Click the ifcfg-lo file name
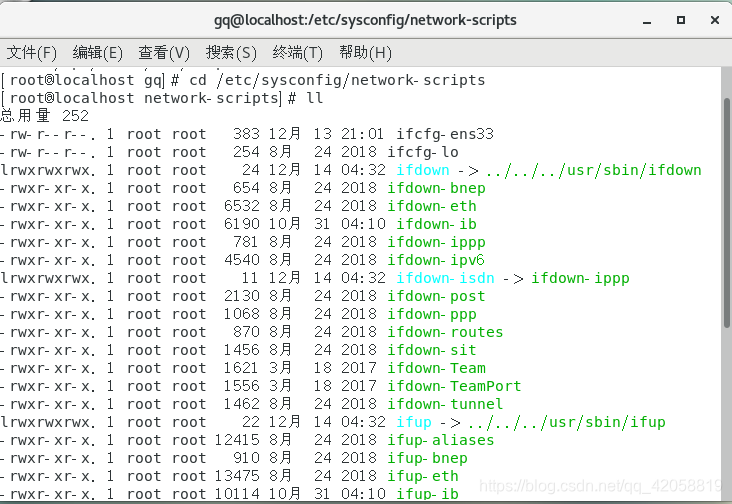 (x=423, y=152)
